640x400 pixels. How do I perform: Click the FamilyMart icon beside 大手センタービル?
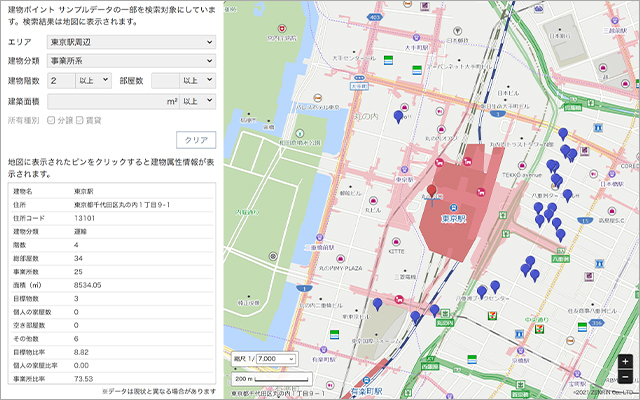point(388,60)
